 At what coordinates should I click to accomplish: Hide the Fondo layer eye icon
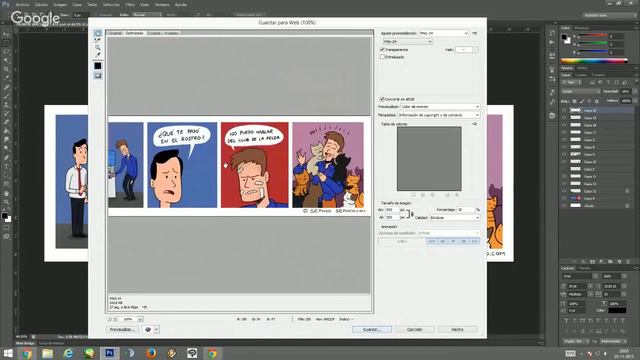(564, 206)
